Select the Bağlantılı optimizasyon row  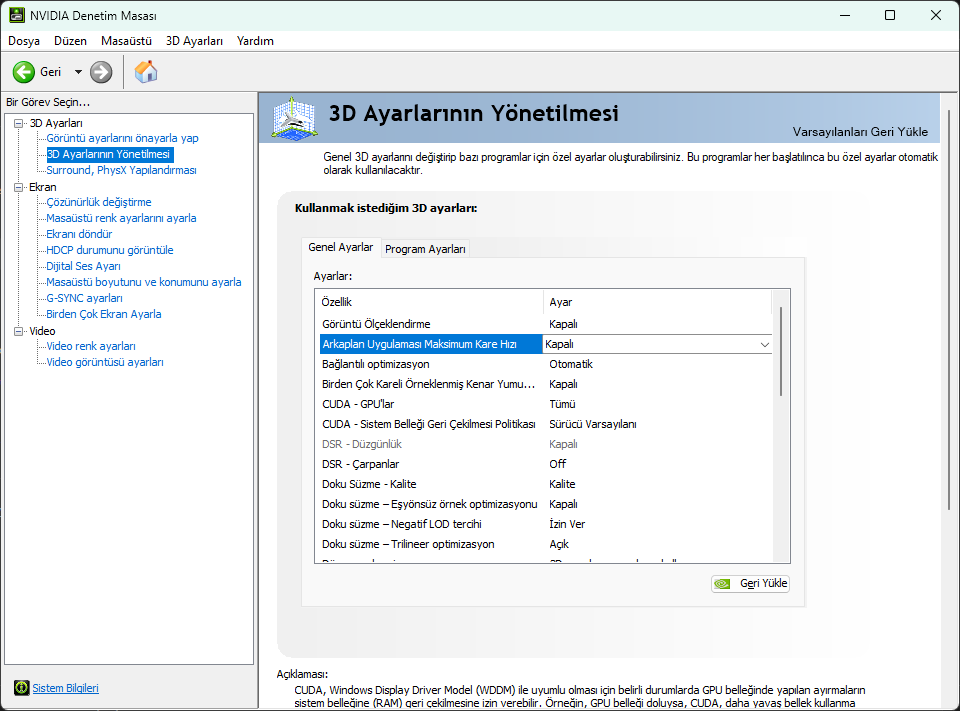pos(546,364)
